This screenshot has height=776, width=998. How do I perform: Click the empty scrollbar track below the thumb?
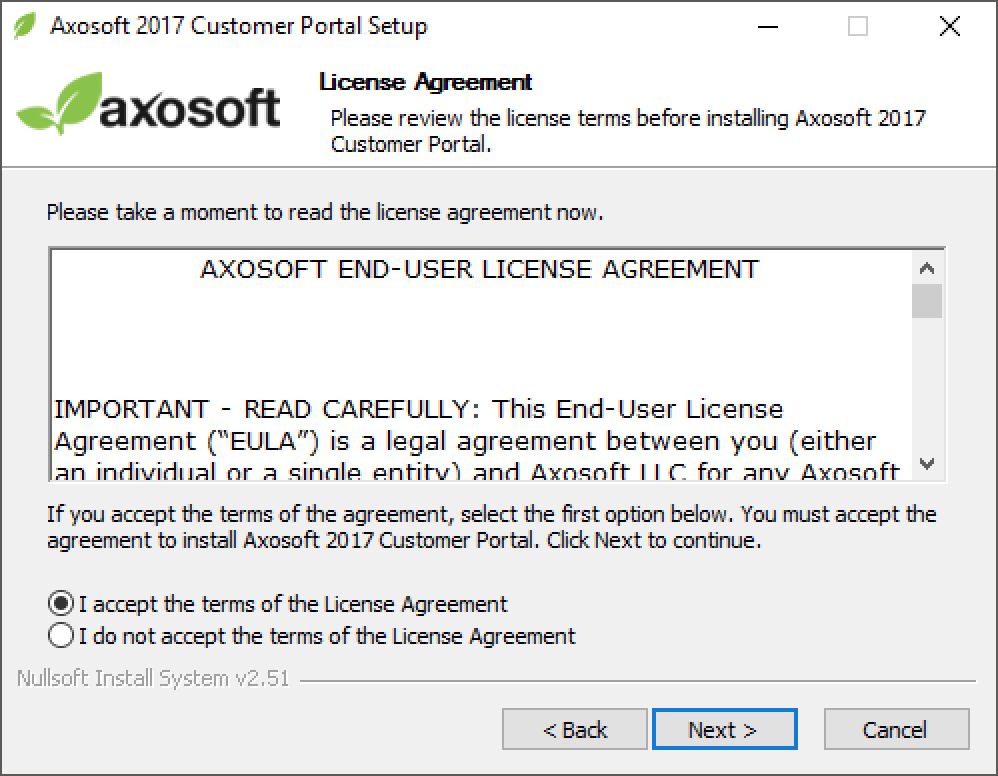927,383
